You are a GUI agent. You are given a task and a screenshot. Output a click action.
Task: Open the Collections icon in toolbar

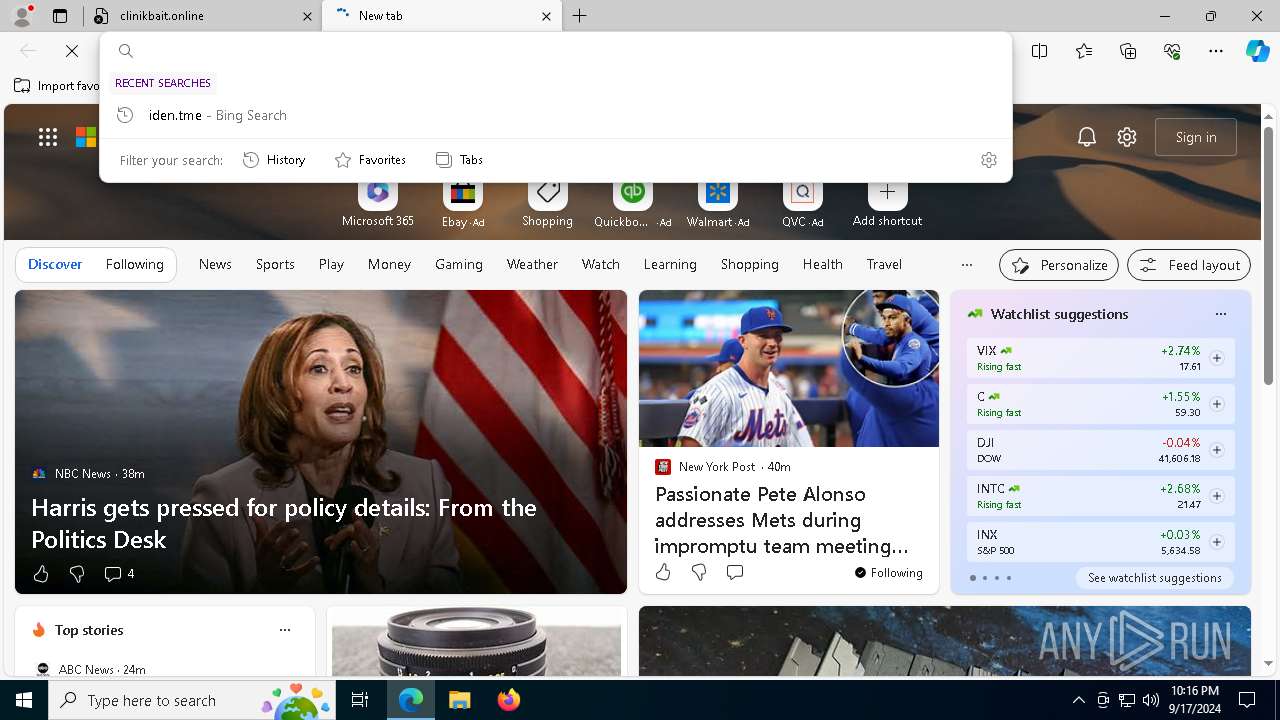1128,51
